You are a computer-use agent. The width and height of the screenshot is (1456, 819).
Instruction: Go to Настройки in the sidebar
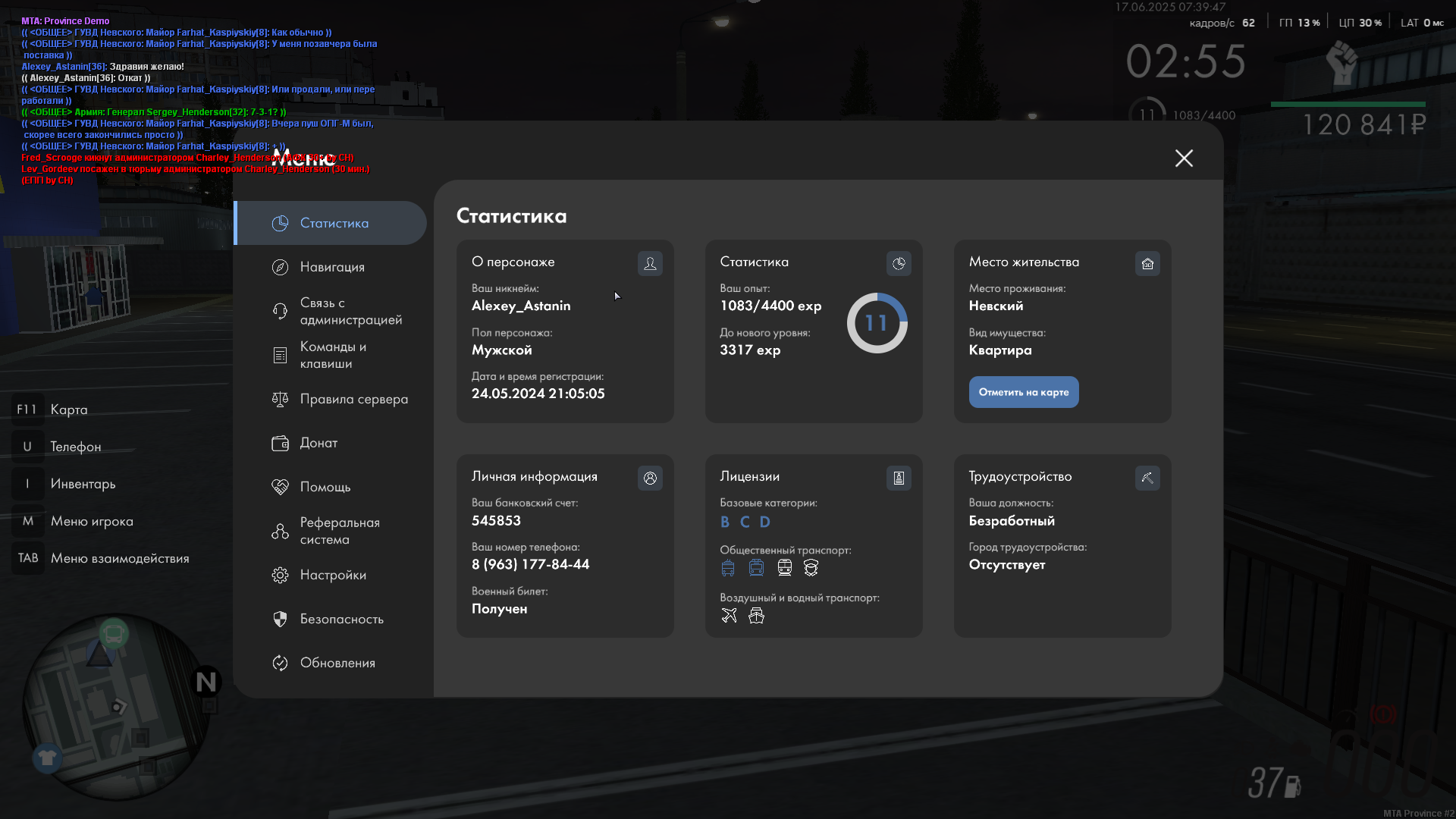pos(333,575)
